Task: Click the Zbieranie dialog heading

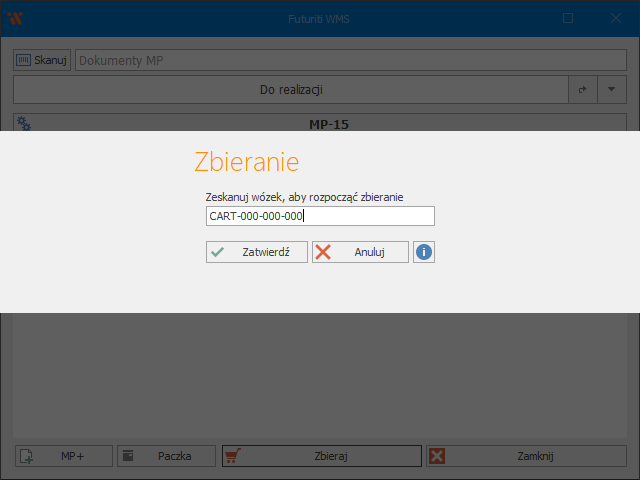Action: tap(246, 162)
